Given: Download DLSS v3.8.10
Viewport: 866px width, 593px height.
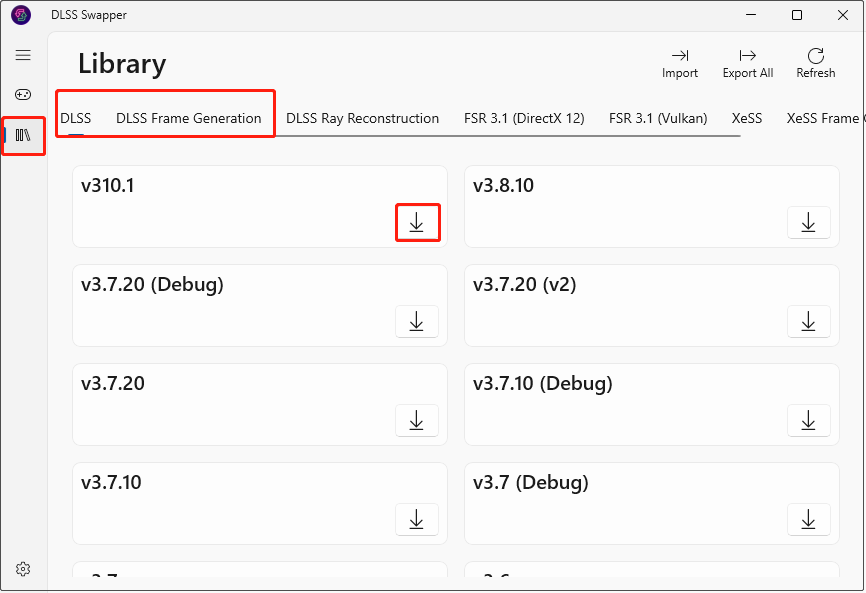Looking at the screenshot, I should pos(809,223).
